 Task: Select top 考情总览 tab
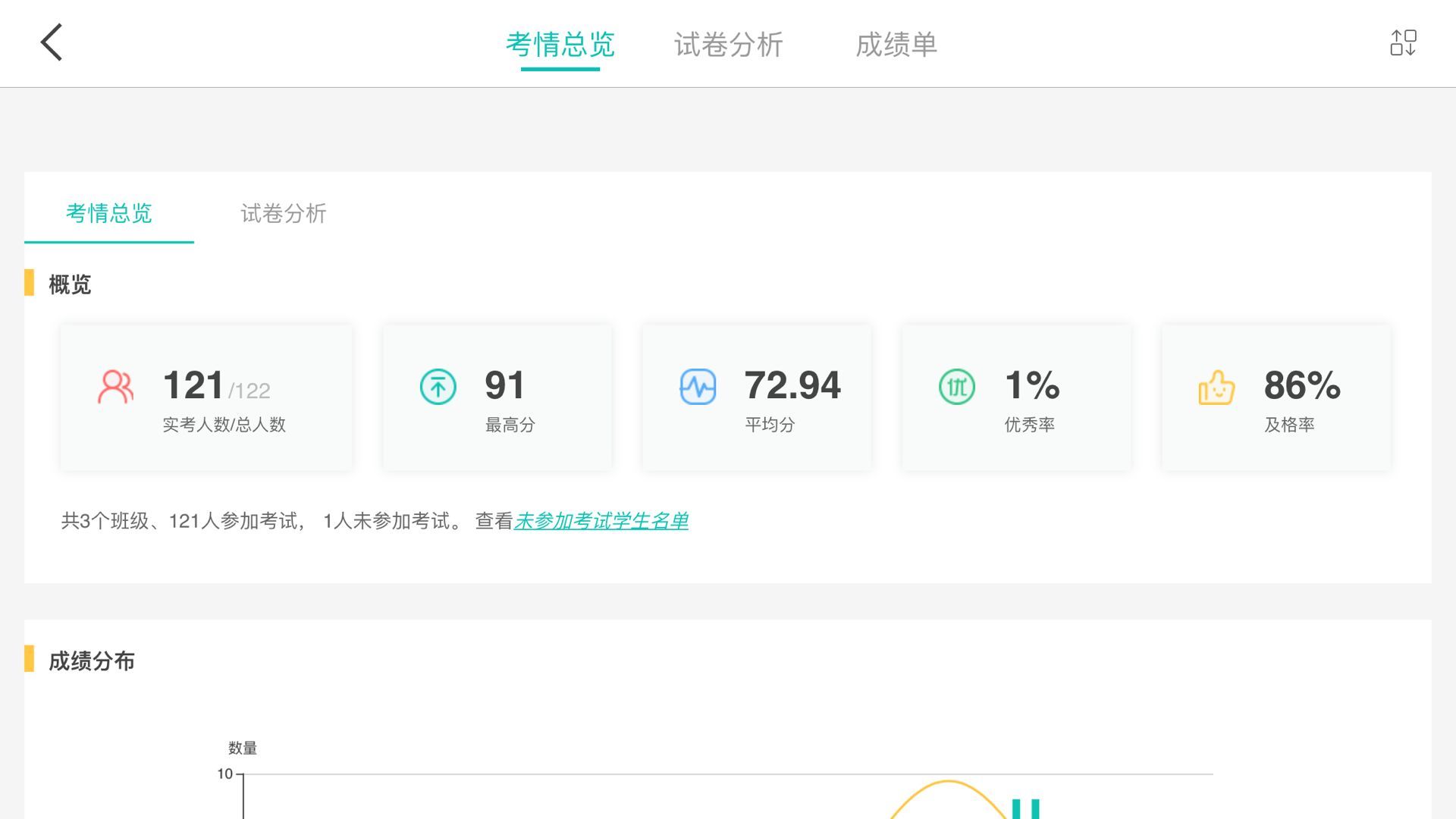click(x=560, y=44)
